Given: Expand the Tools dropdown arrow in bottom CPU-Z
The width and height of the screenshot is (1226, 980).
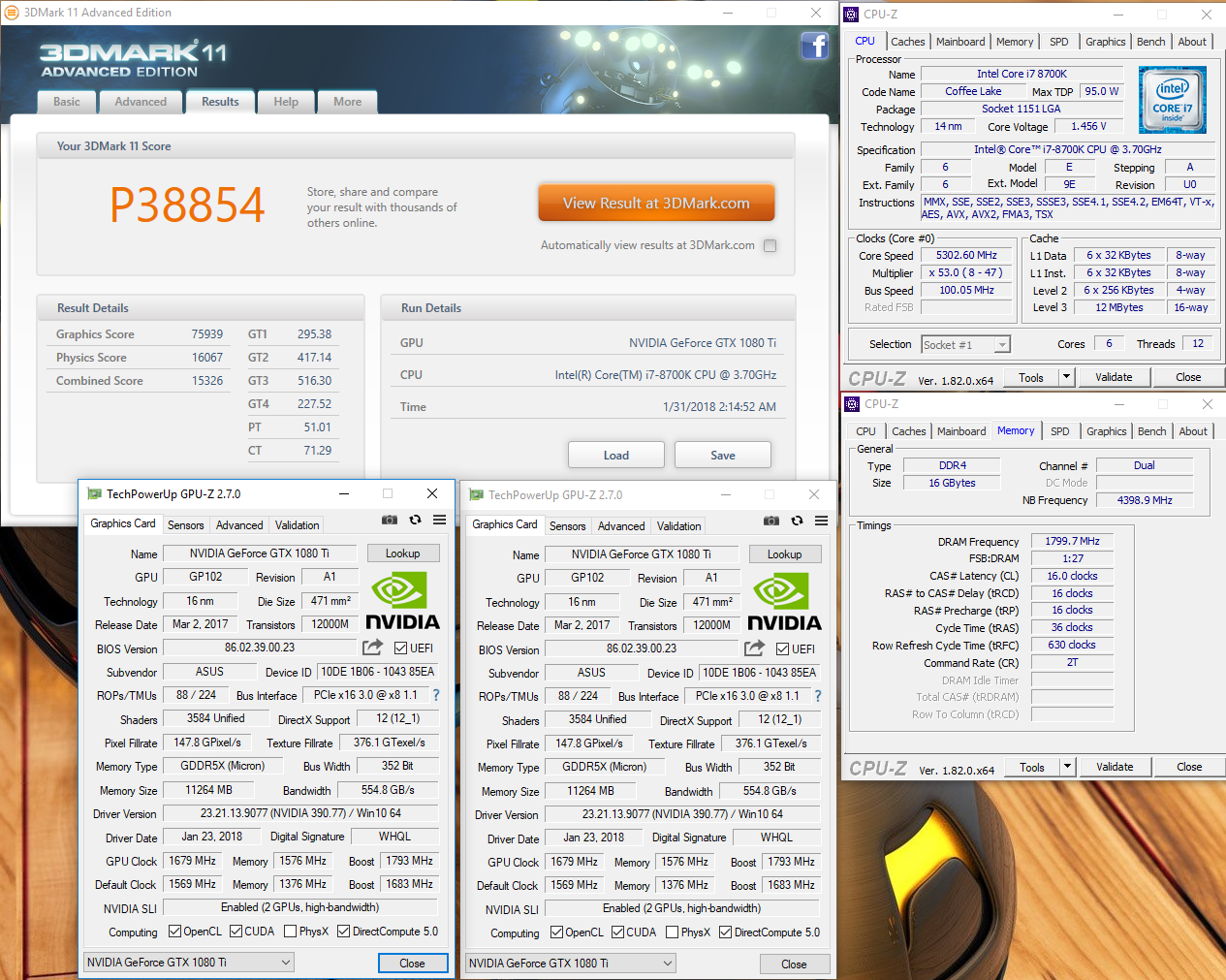Looking at the screenshot, I should (1068, 767).
